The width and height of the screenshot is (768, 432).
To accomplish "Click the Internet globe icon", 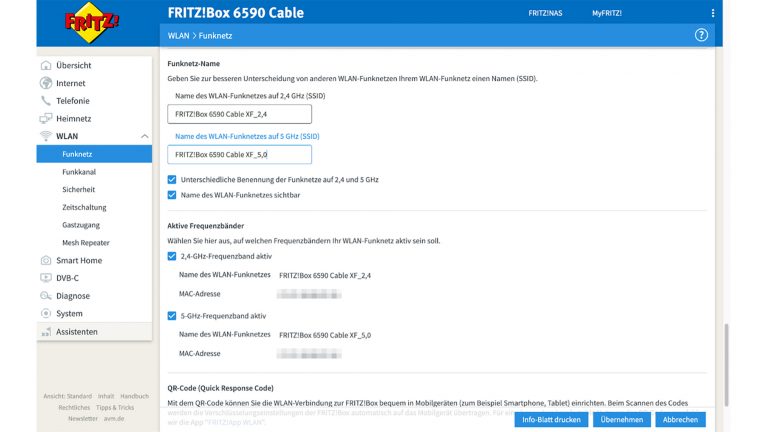I will (46, 83).
